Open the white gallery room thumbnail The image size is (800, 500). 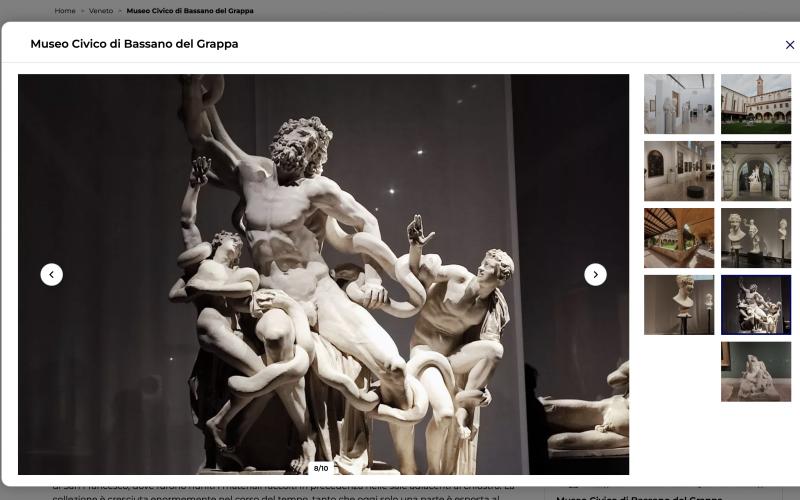pos(679,104)
